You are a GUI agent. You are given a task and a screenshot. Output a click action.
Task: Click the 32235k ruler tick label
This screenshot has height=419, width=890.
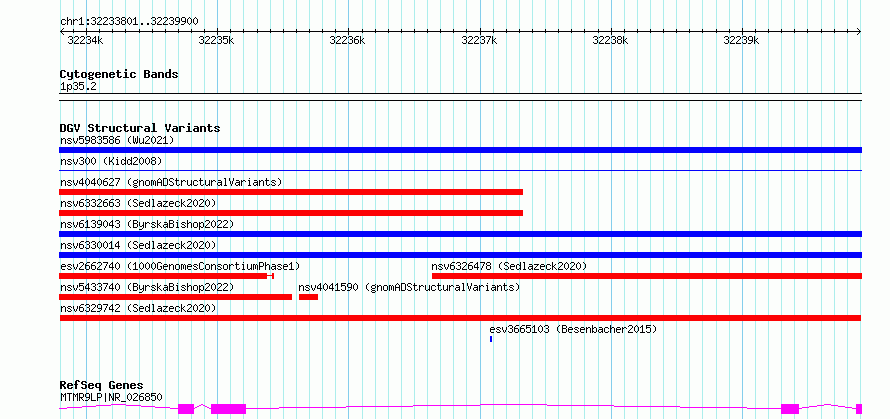pyautogui.click(x=216, y=40)
